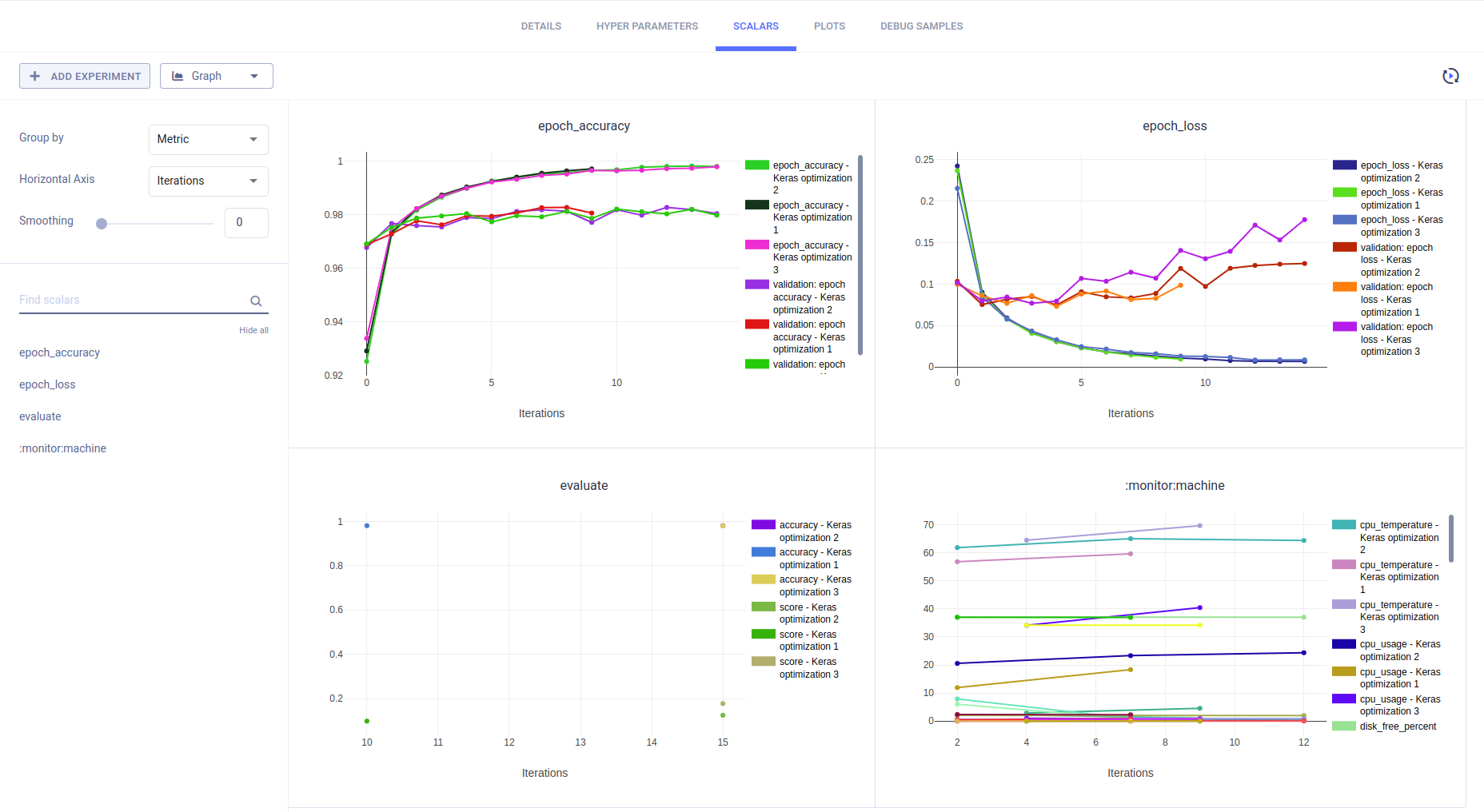Click the Smoothing value input box
This screenshot has height=812, width=1484.
click(x=246, y=222)
